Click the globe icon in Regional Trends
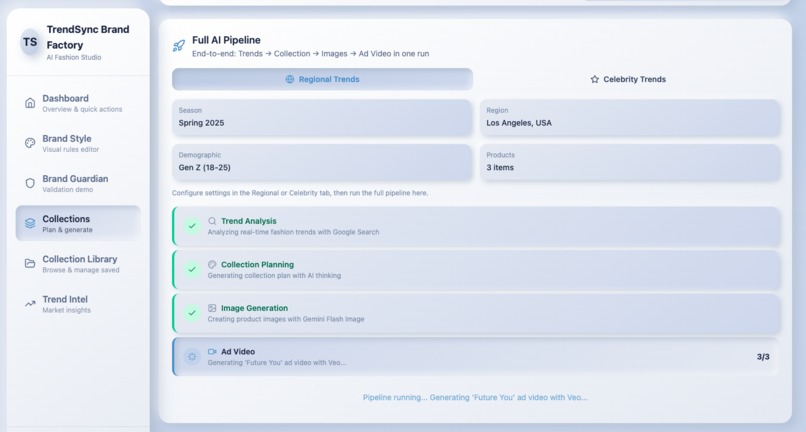The height and width of the screenshot is (432, 806). pos(290,79)
